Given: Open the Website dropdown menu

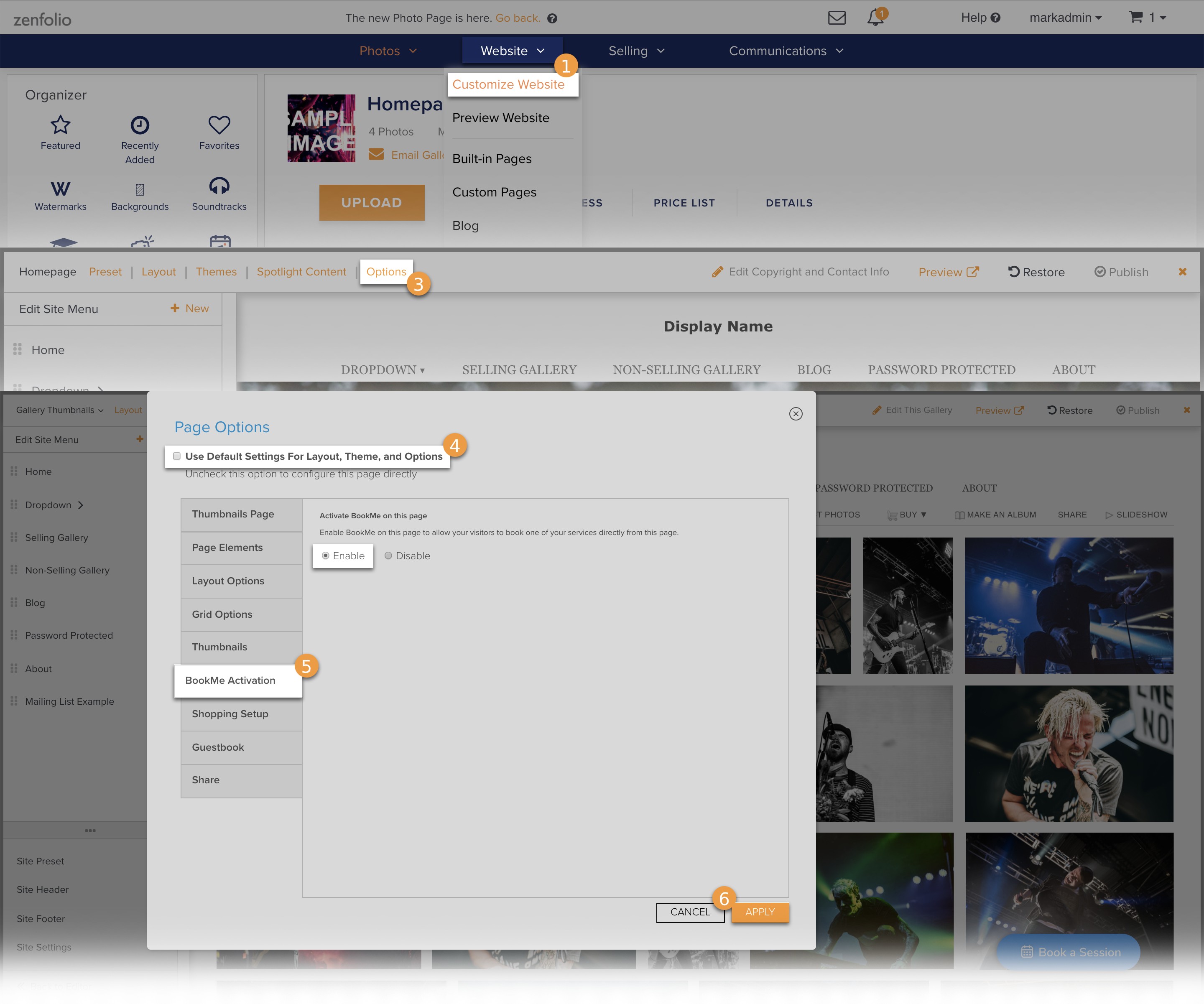Looking at the screenshot, I should (x=513, y=51).
